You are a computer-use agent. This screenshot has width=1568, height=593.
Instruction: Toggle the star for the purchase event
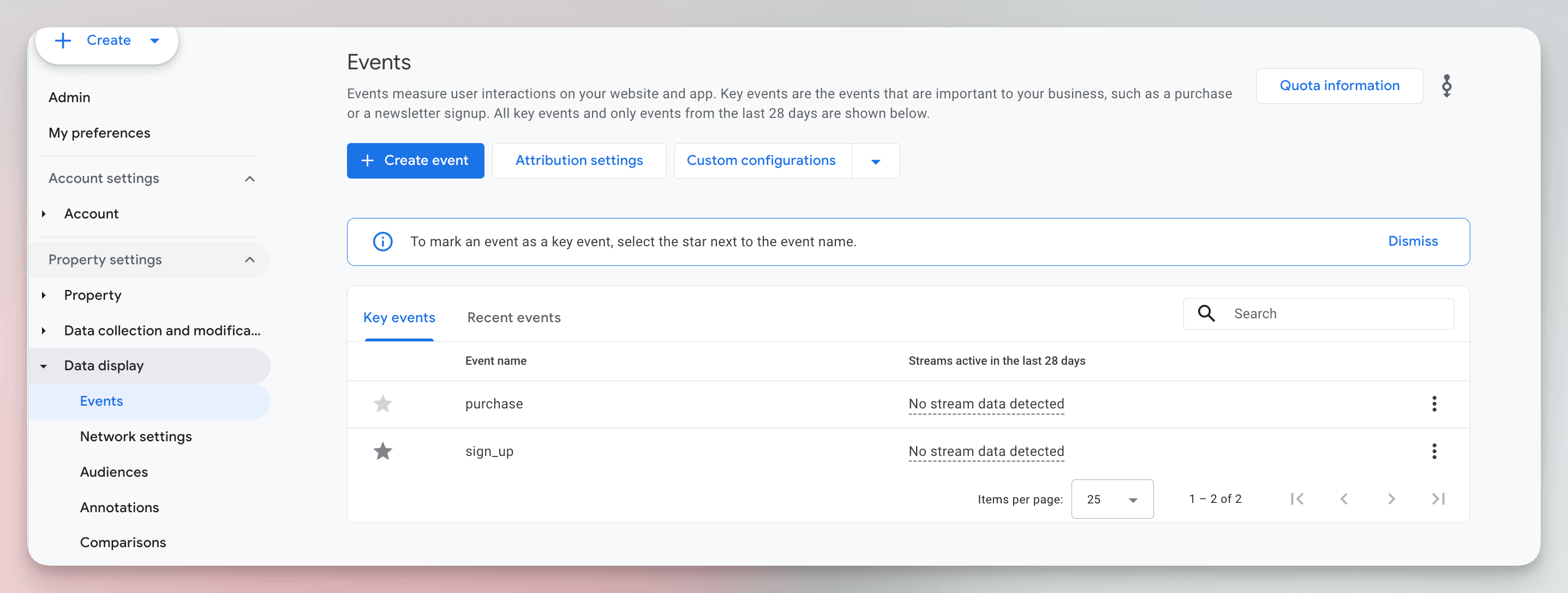[x=382, y=404]
